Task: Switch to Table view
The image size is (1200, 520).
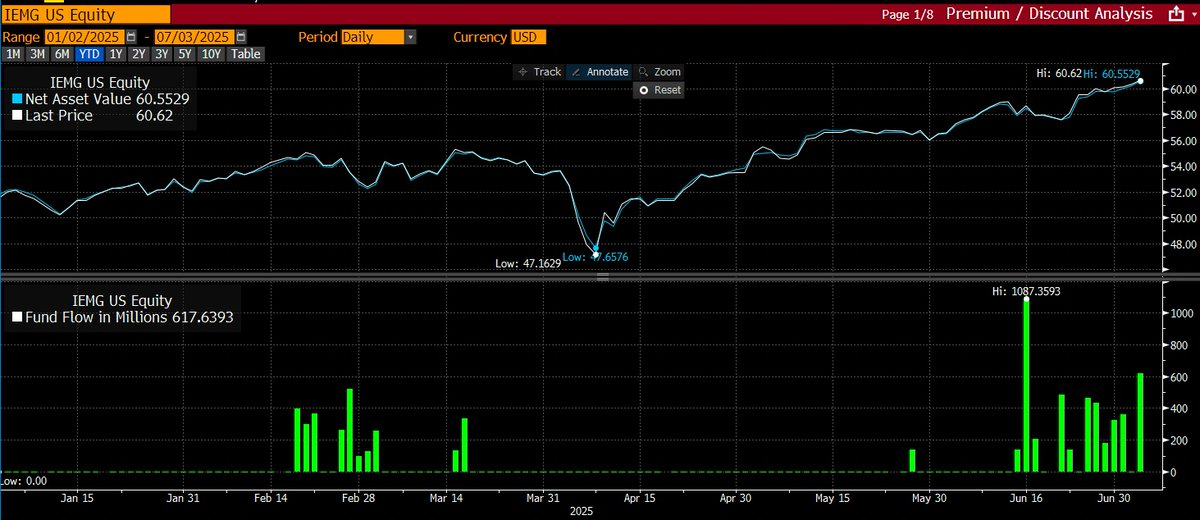Action: click(246, 54)
